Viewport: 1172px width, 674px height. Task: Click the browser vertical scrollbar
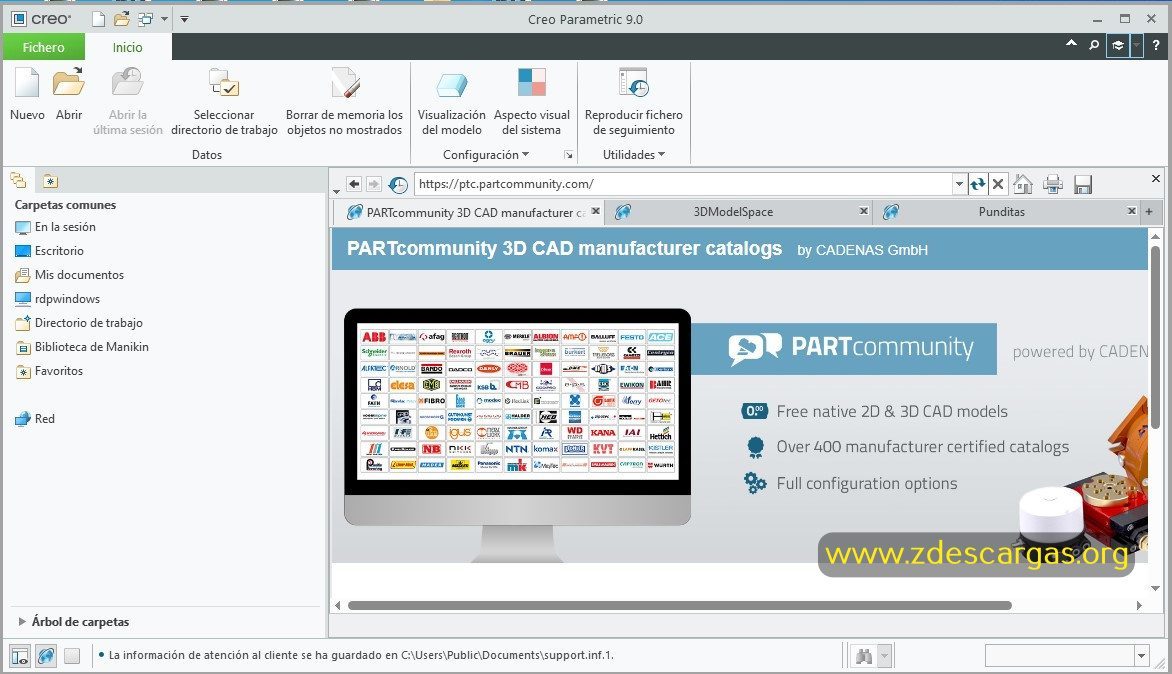click(1156, 338)
